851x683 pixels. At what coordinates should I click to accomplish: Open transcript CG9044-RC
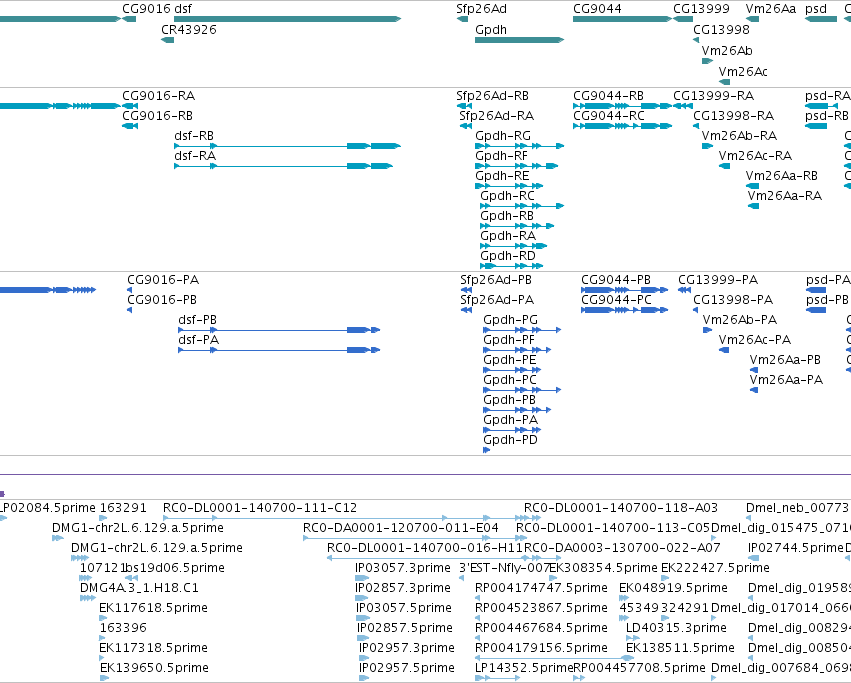pyautogui.click(x=609, y=116)
